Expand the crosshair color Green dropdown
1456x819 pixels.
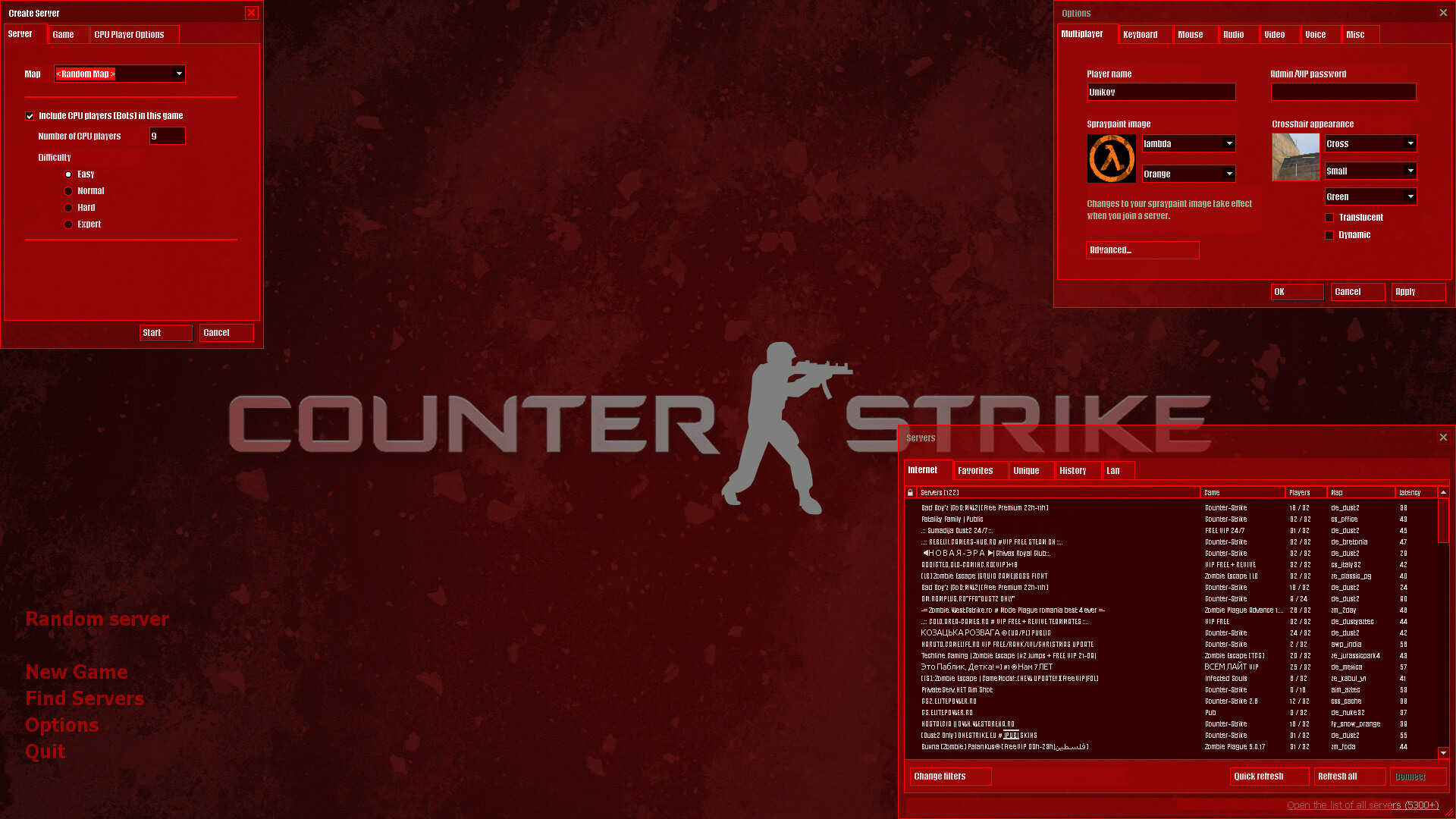pos(1410,196)
